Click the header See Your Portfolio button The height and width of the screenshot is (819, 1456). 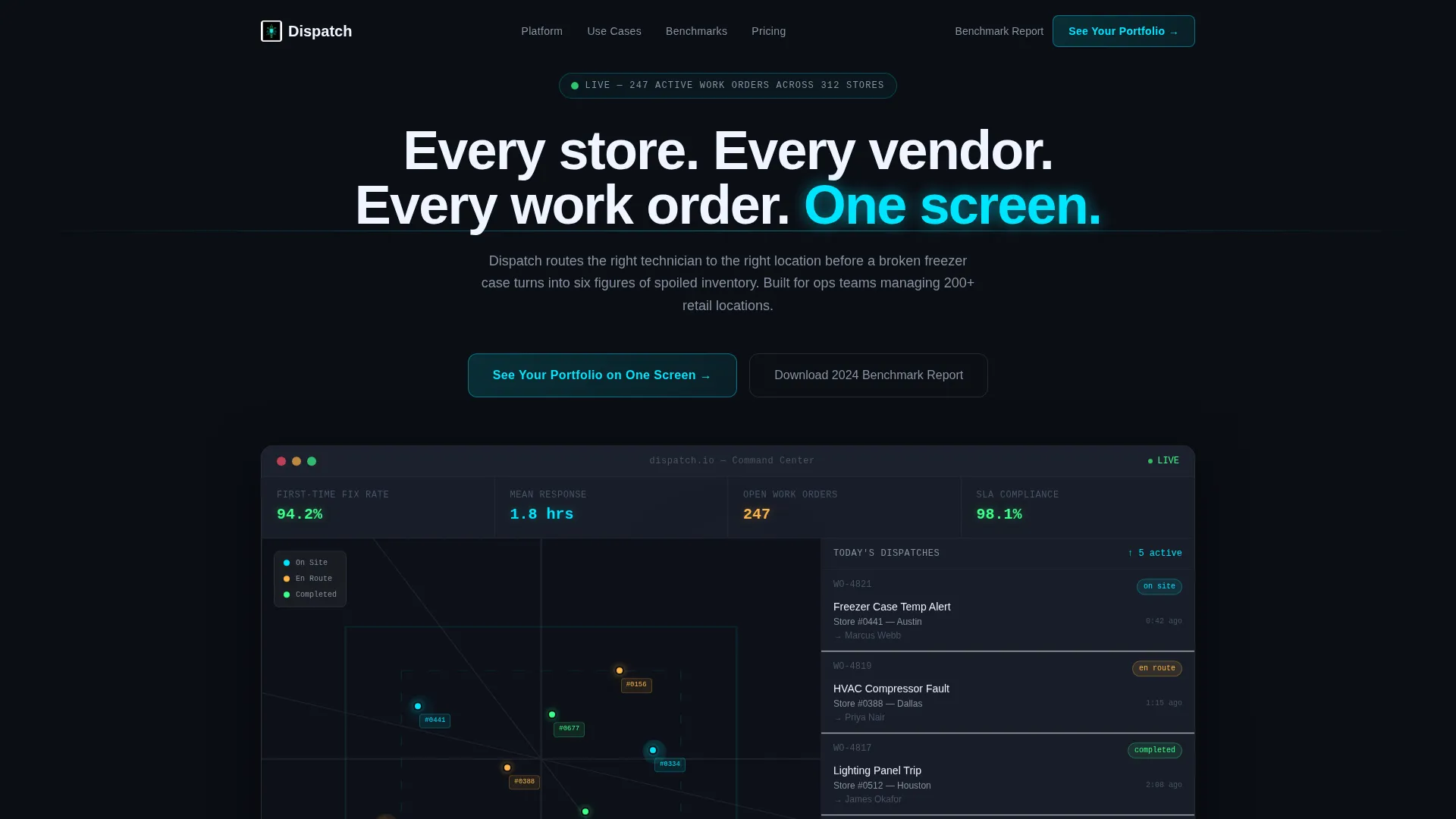tap(1123, 31)
